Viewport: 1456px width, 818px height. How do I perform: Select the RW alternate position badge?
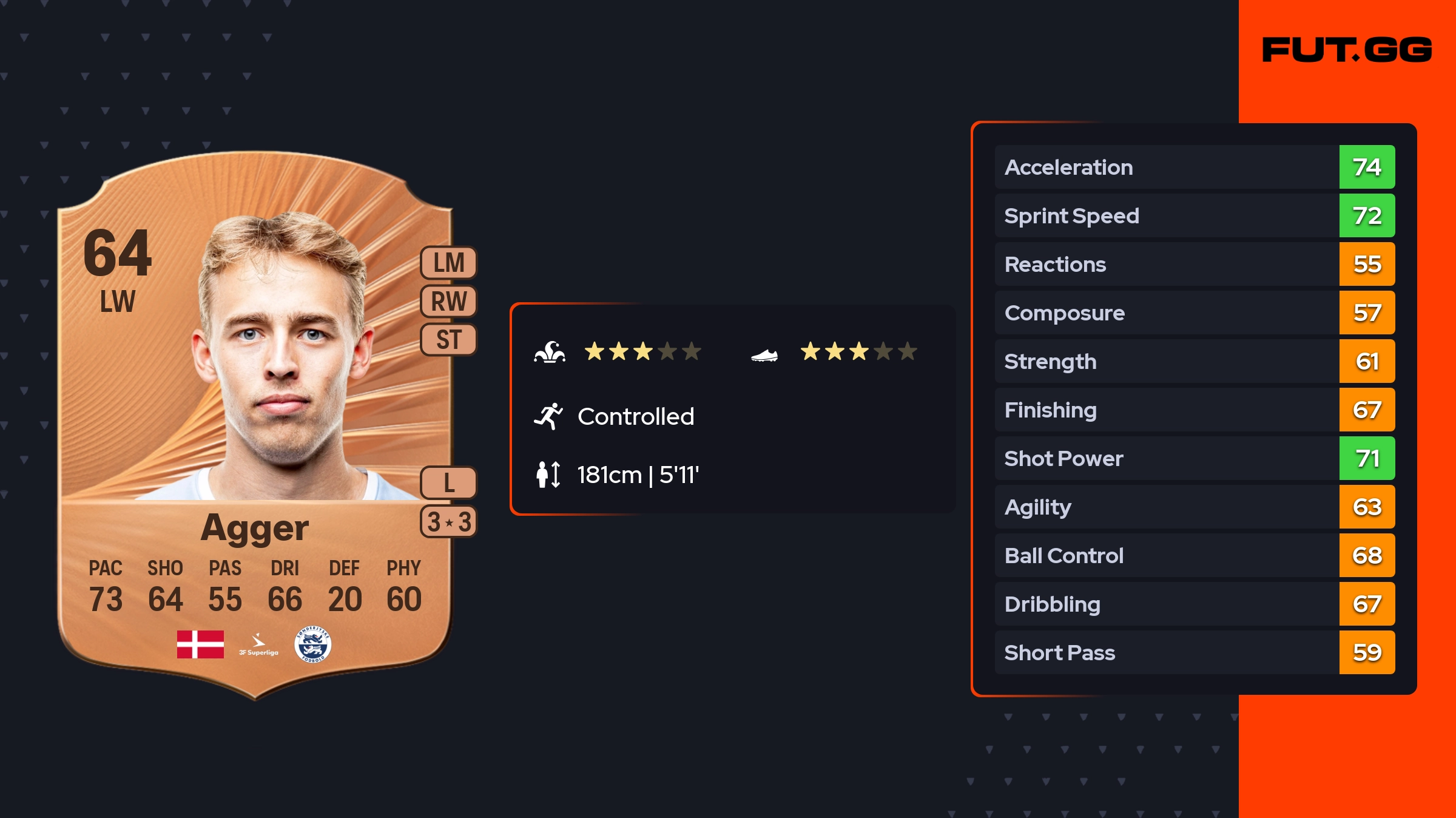[449, 302]
